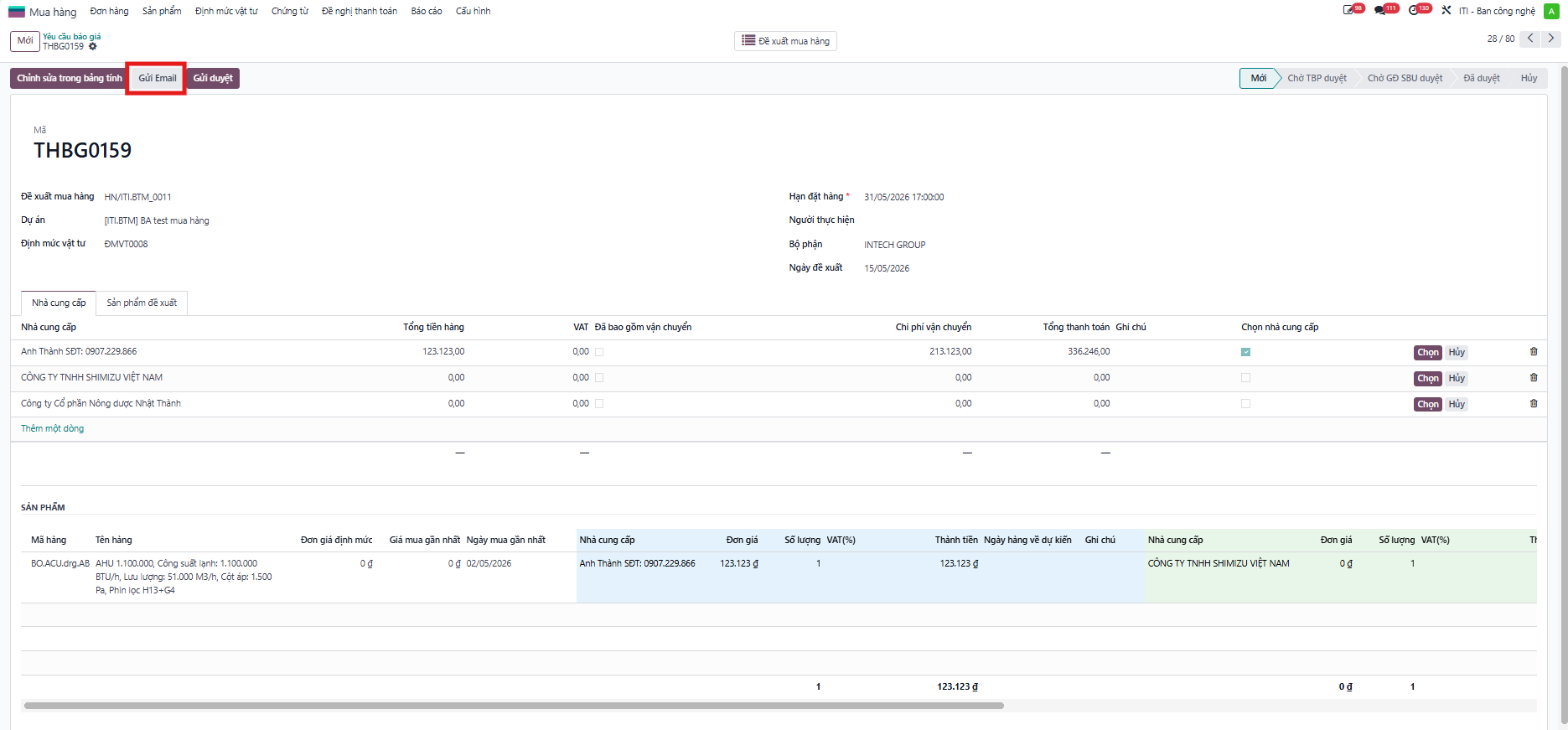Click the gear icon beside THBG0159

coord(93,47)
